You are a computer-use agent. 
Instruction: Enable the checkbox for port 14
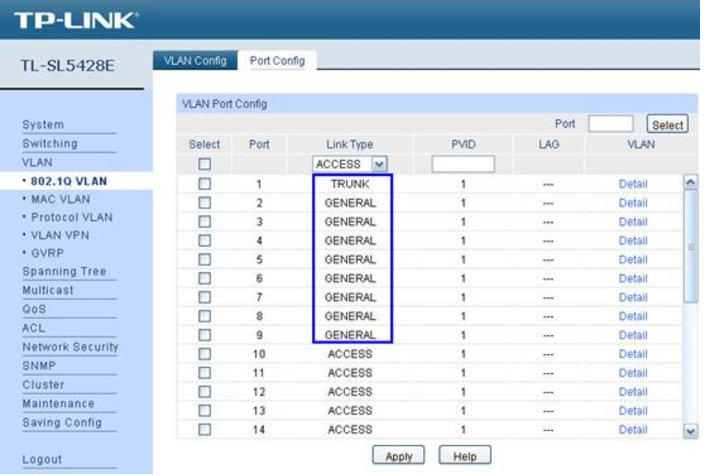(204, 430)
